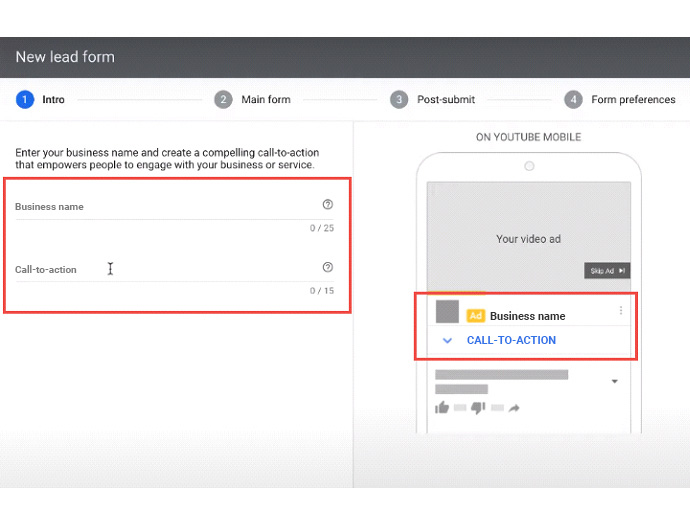Image resolution: width=690 pixels, height=526 pixels.
Task: Click the Ad badge in preview
Action: 476,316
